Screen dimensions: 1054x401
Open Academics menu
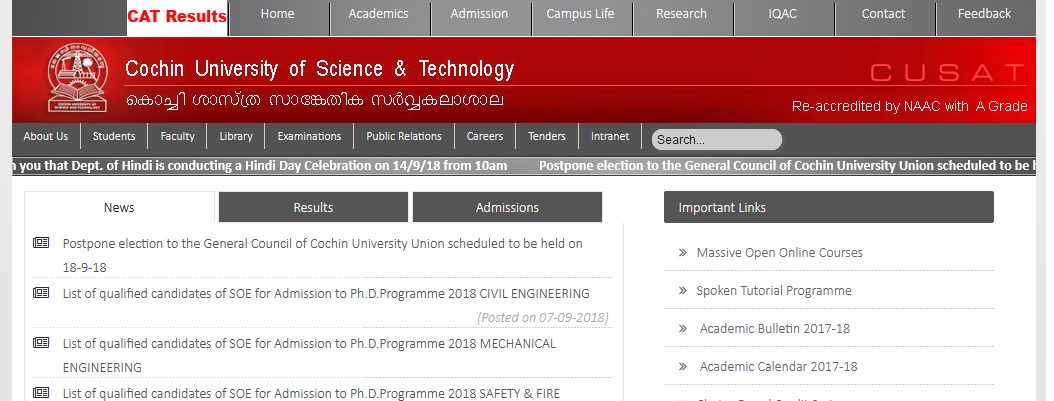pyautogui.click(x=378, y=14)
